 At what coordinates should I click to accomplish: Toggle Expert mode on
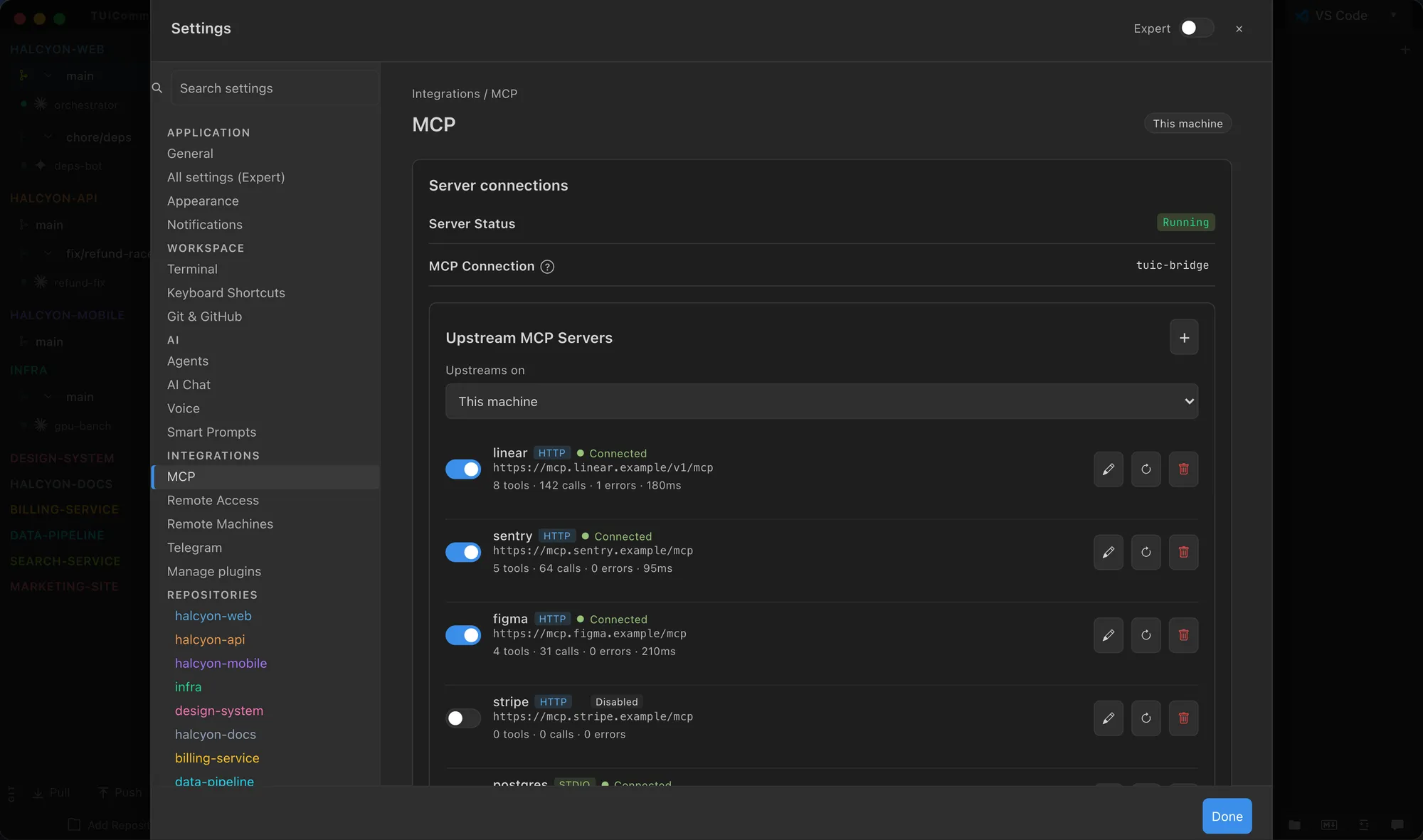(x=1197, y=28)
